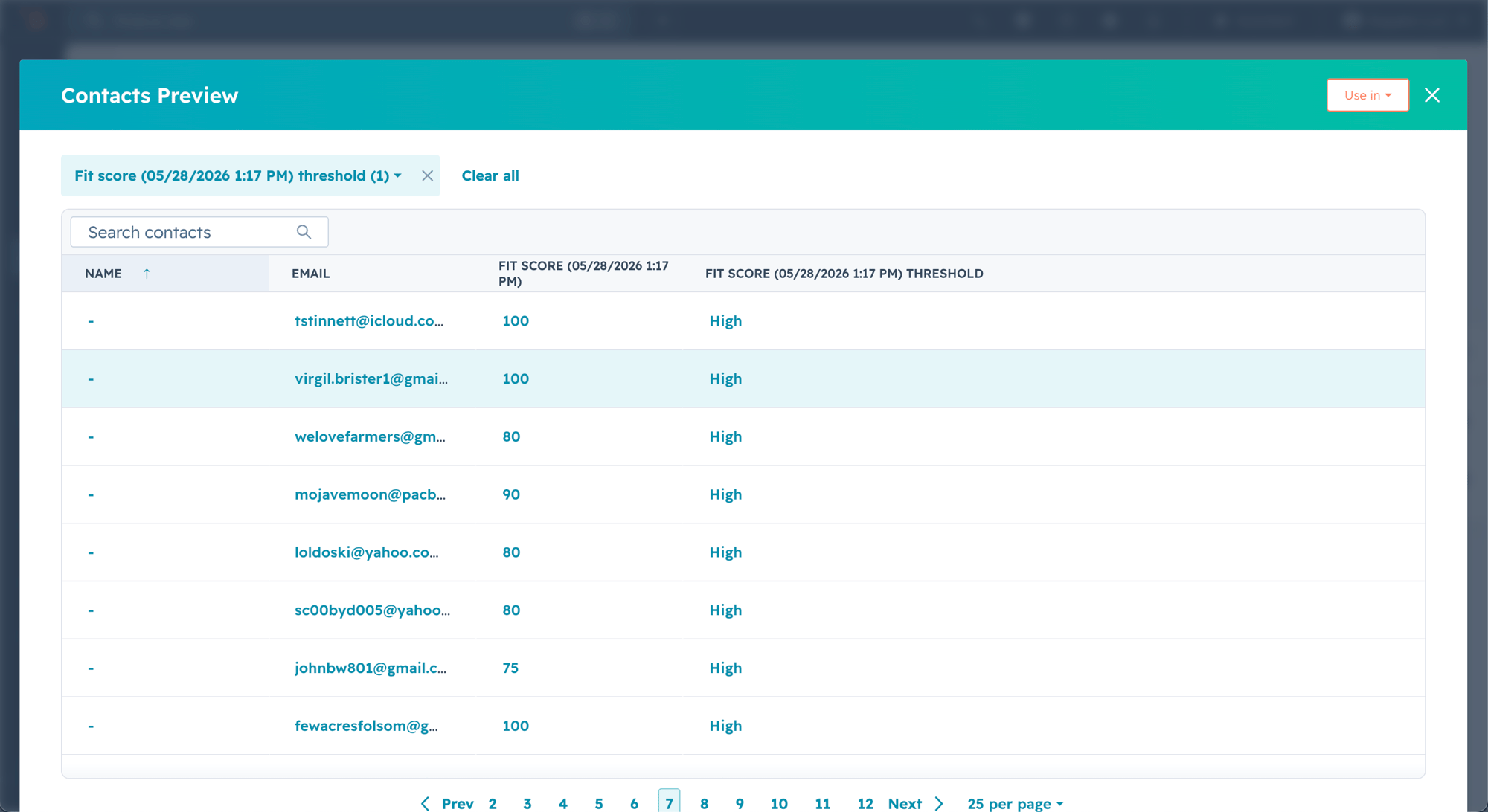
Task: Go to the Next page
Action: pos(905,803)
